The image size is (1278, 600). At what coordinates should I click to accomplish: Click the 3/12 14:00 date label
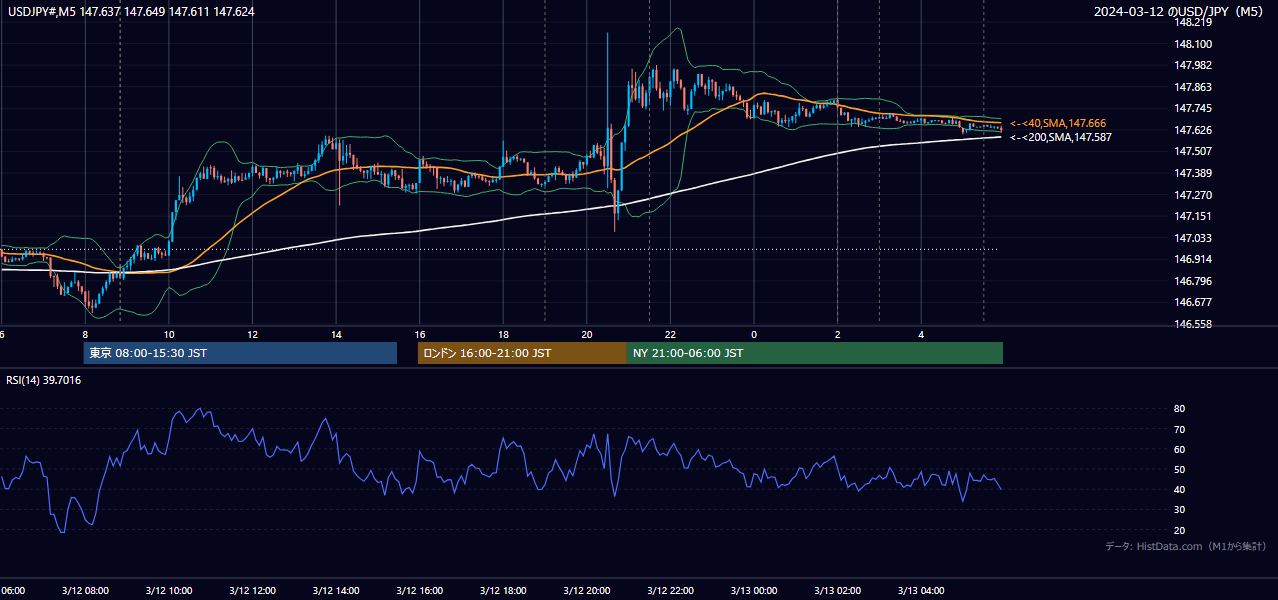336,590
